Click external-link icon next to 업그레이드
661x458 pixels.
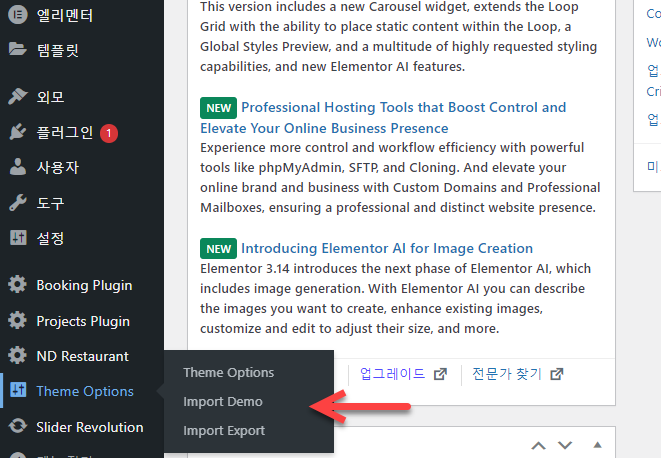tap(441, 374)
